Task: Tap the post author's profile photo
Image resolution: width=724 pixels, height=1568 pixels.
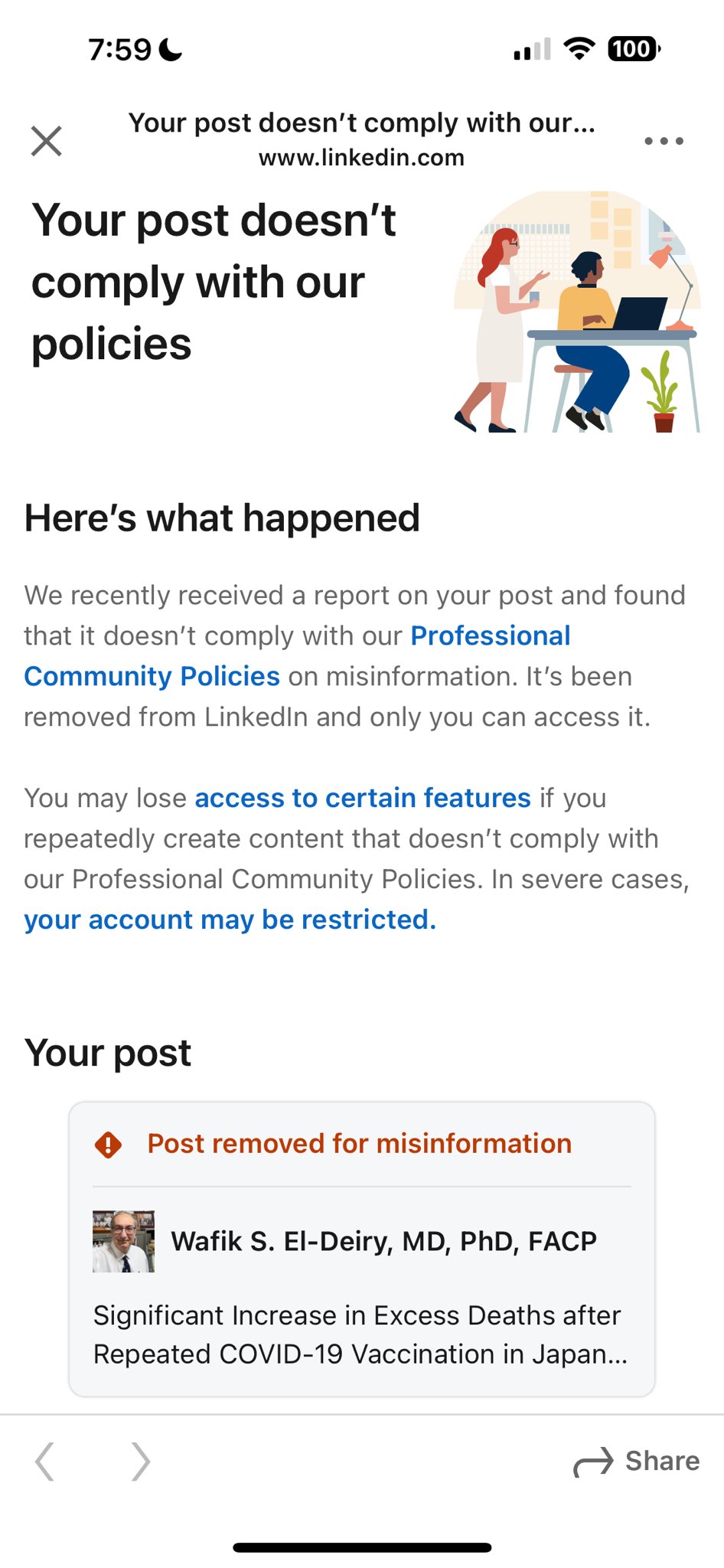Action: [x=123, y=1241]
